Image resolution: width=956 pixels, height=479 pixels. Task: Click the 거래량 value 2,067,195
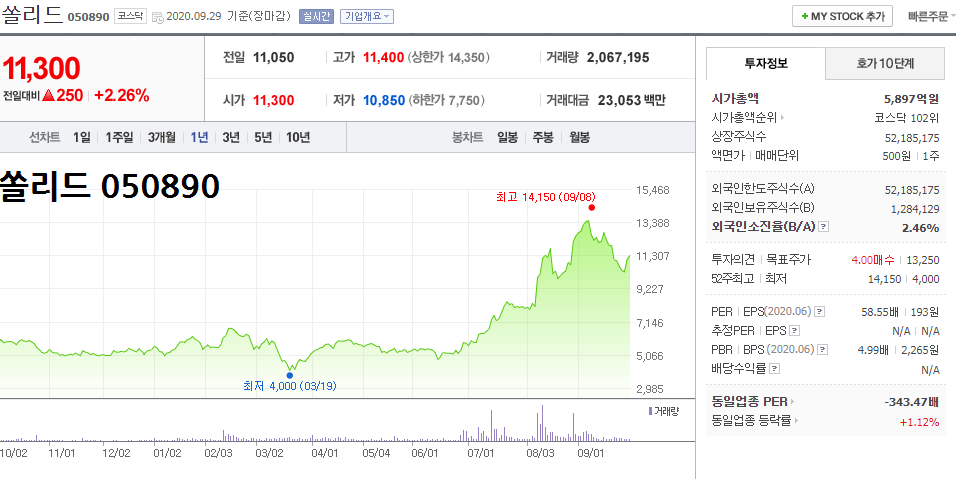[x=618, y=58]
